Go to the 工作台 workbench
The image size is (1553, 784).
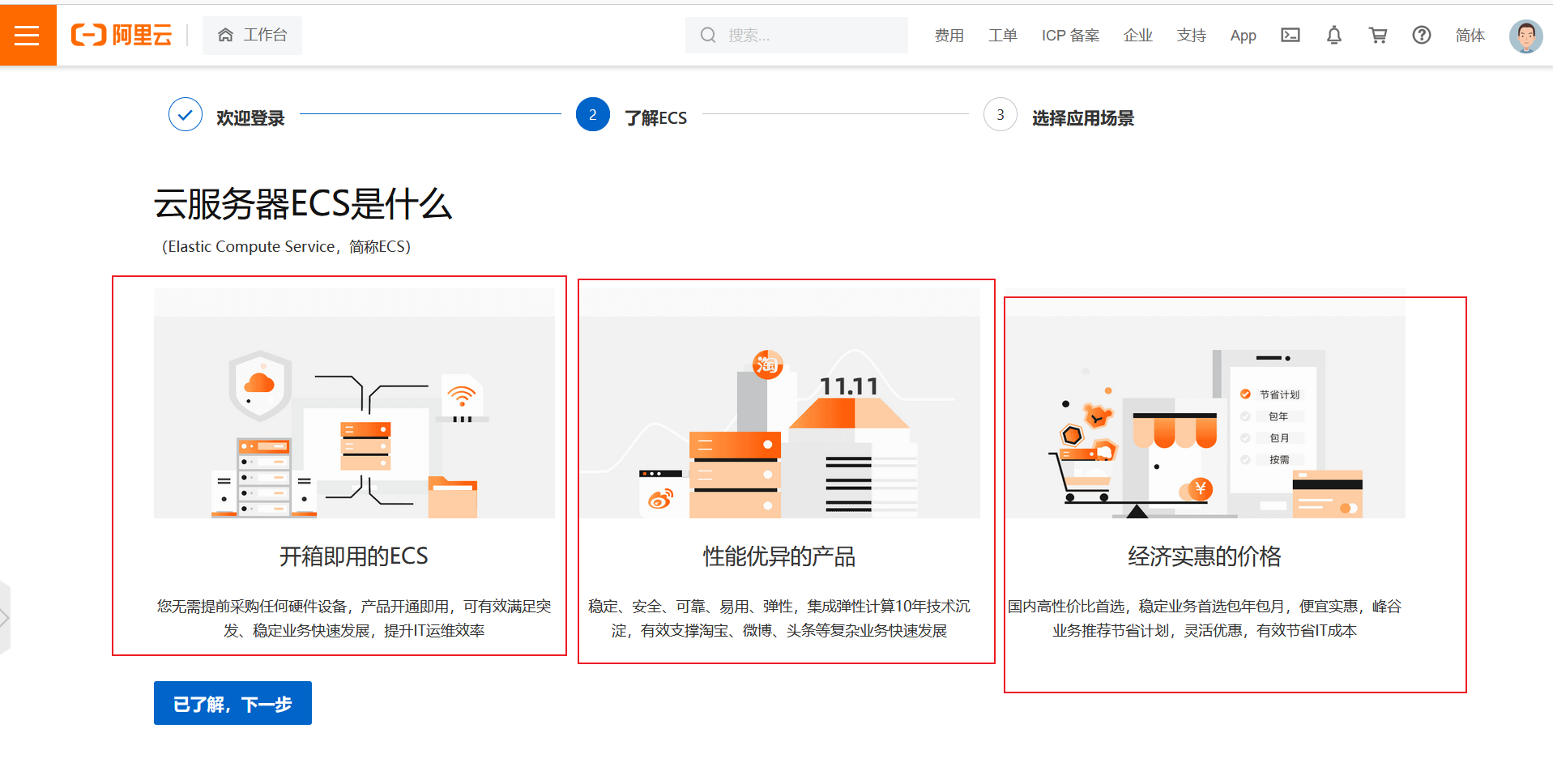[264, 35]
